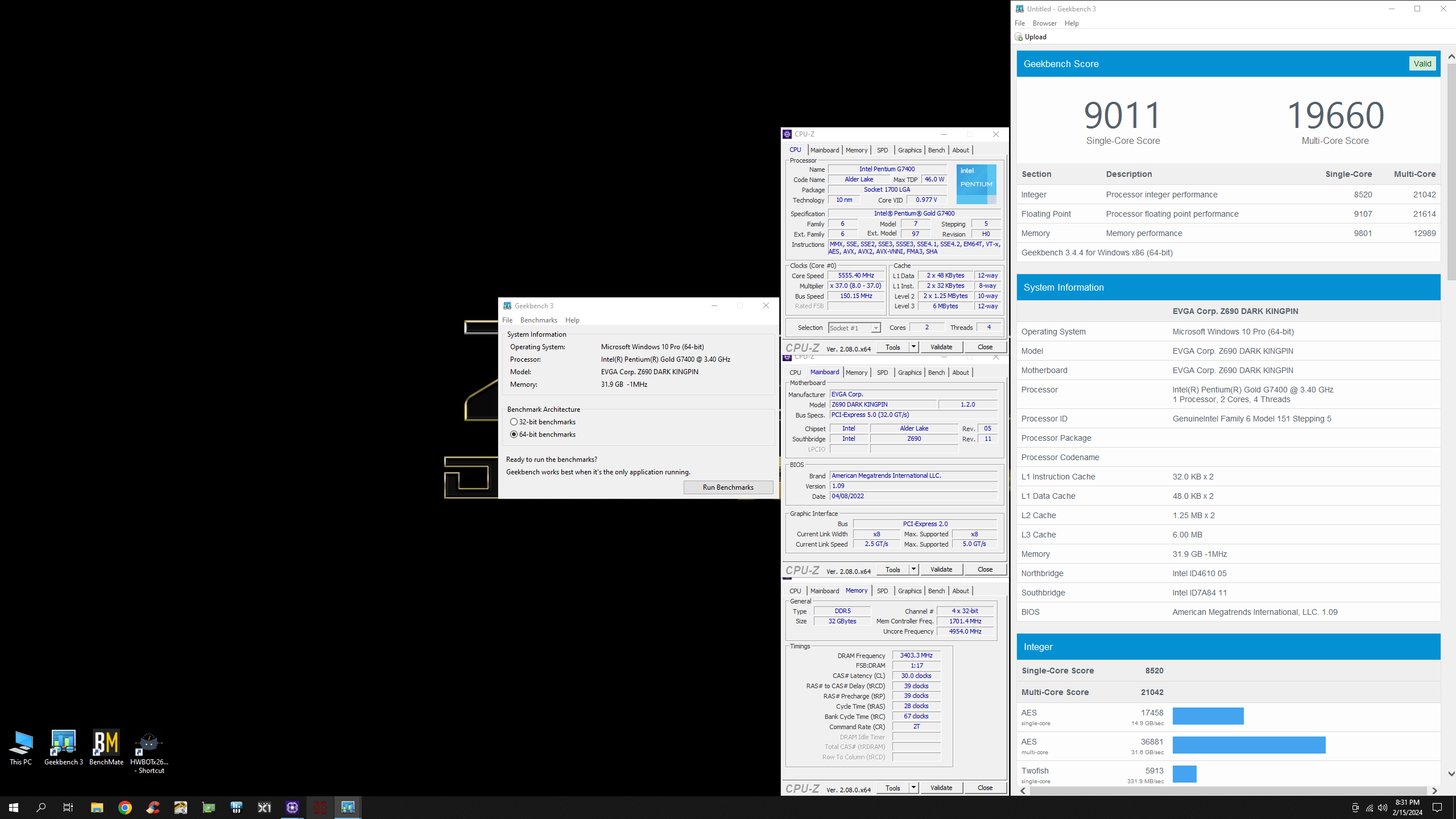
Task: Open File menu in Geekbench 3 dialog
Action: point(507,320)
